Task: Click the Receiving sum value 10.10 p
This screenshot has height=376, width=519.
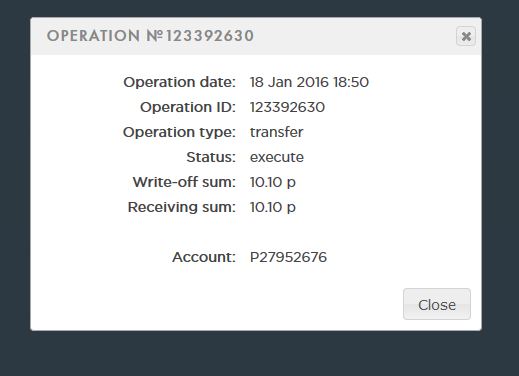Action: pyautogui.click(x=273, y=207)
